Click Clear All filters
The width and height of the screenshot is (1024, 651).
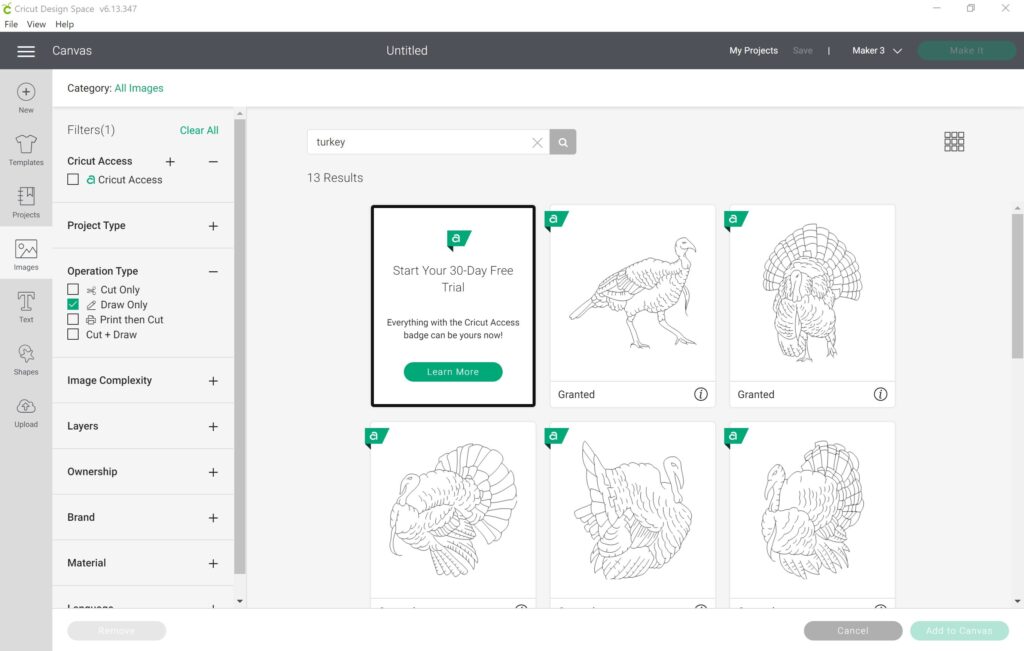pyautogui.click(x=199, y=131)
